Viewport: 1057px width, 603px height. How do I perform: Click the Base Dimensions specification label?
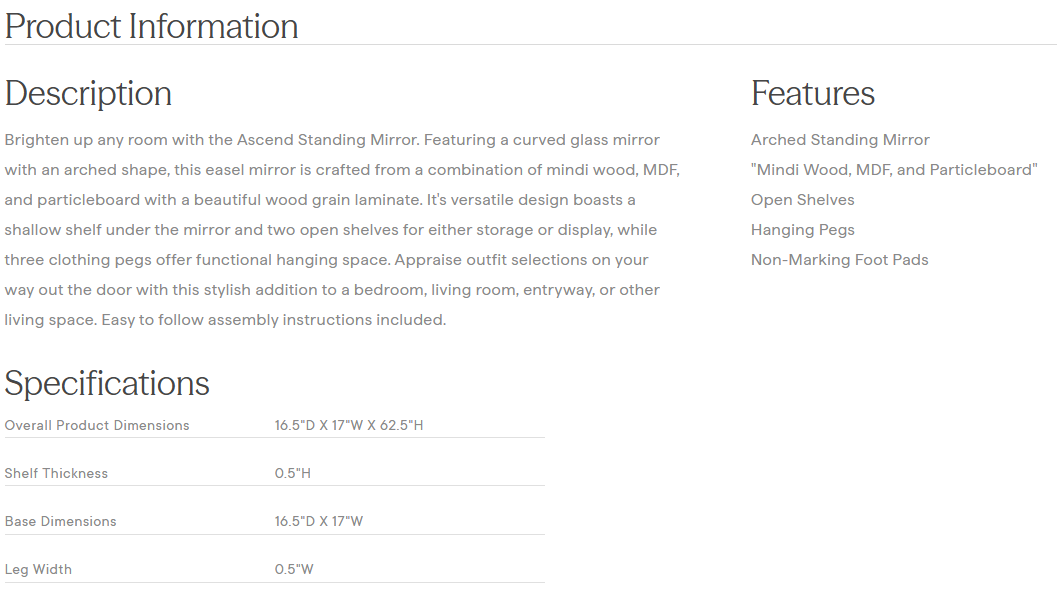coord(60,521)
